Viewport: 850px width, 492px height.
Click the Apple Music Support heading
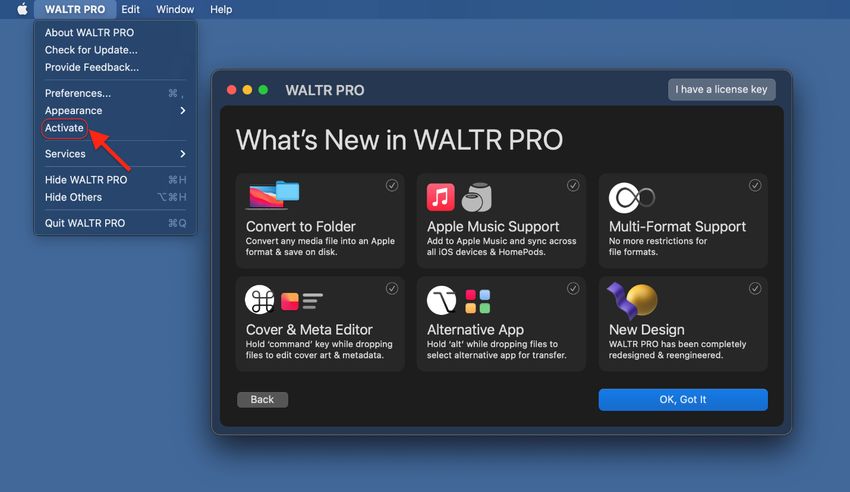(493, 226)
